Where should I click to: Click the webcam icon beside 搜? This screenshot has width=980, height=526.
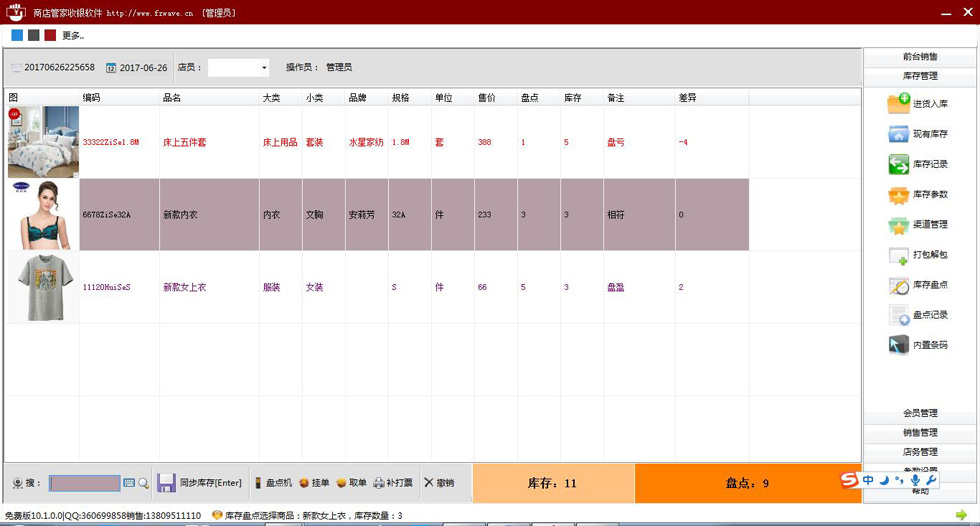18,483
